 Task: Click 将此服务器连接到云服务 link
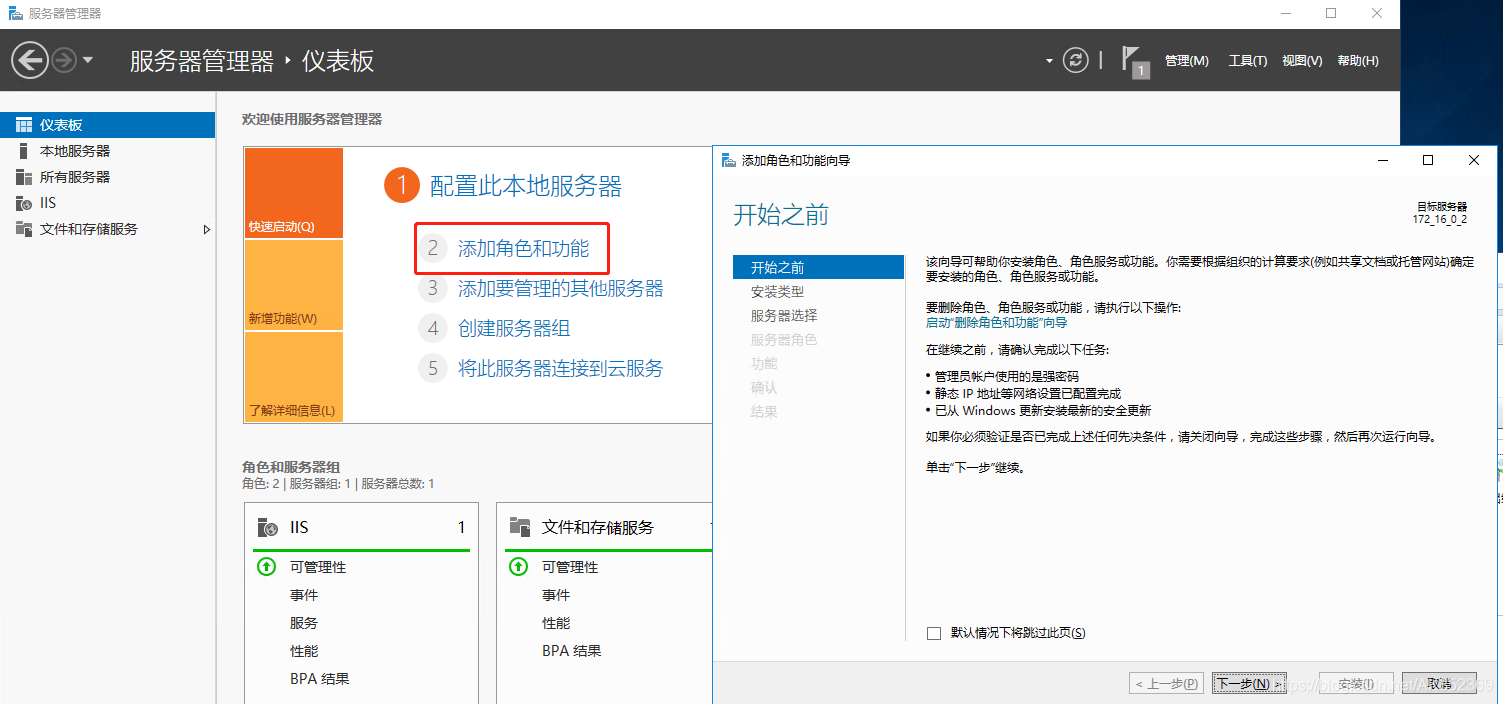[x=561, y=368]
